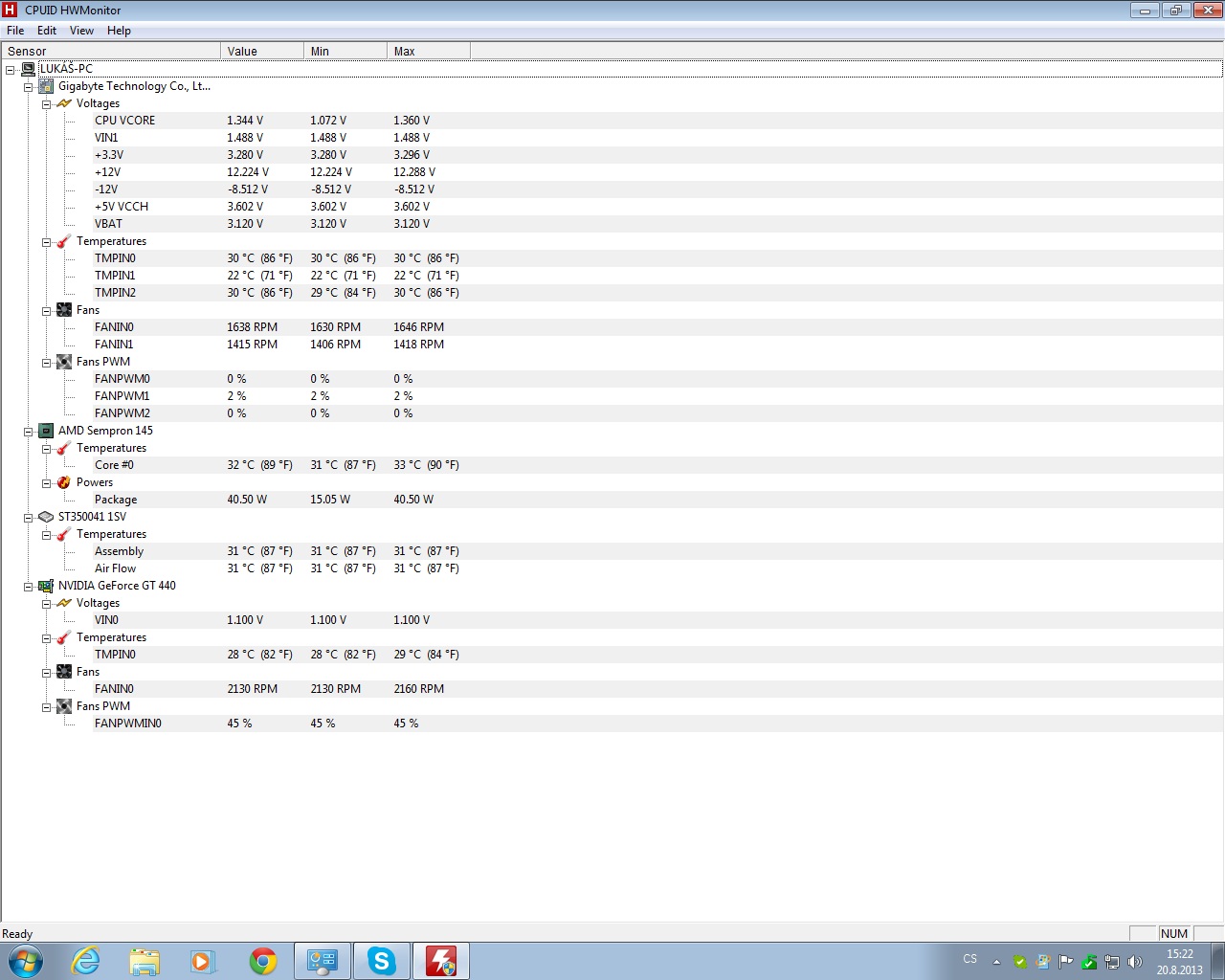Open the View menu

81,31
